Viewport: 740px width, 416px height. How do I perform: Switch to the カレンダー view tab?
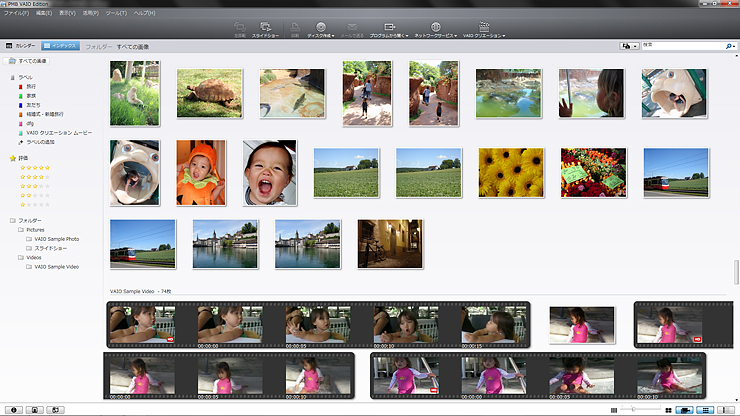(x=21, y=46)
